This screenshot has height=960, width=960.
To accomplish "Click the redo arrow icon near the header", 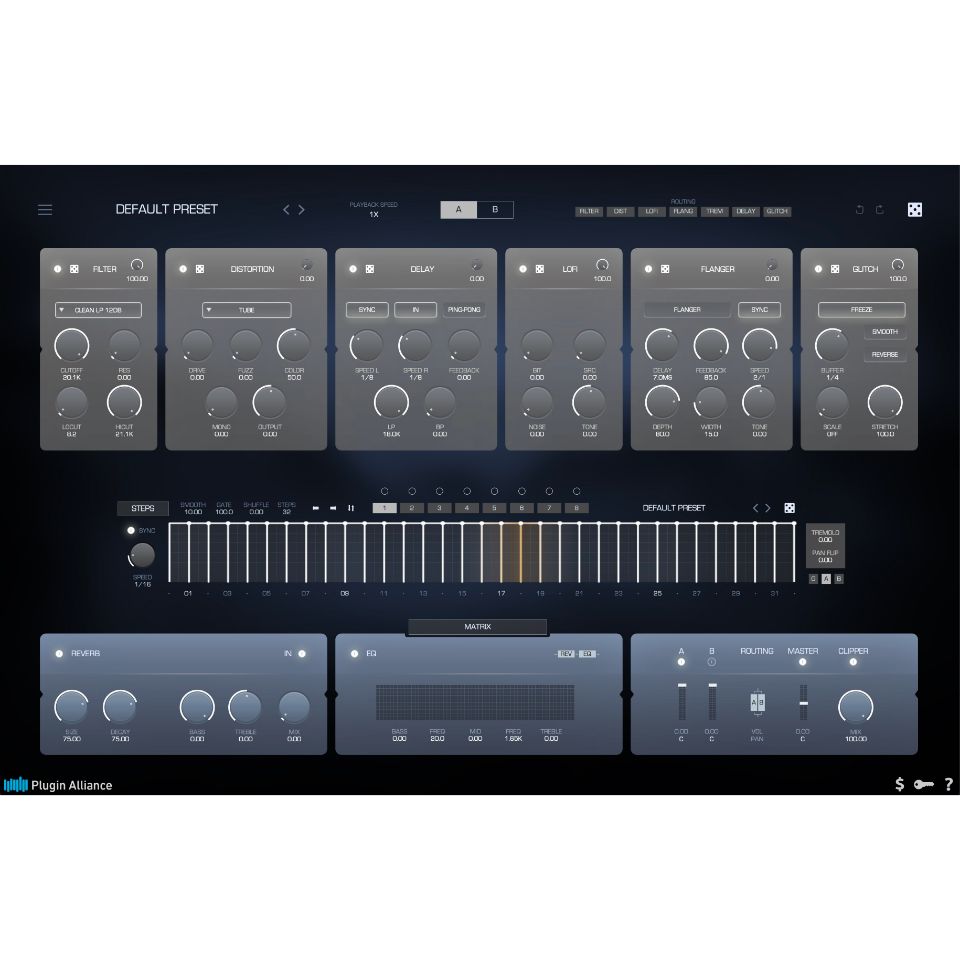I will coord(879,210).
